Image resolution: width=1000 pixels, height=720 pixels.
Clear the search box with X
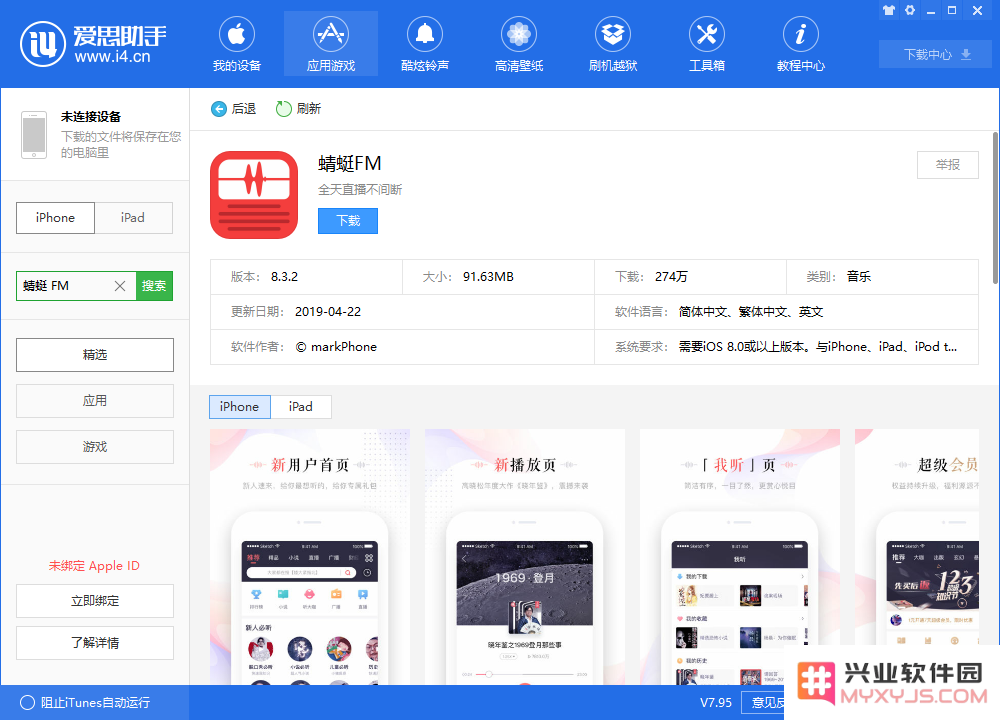[120, 286]
